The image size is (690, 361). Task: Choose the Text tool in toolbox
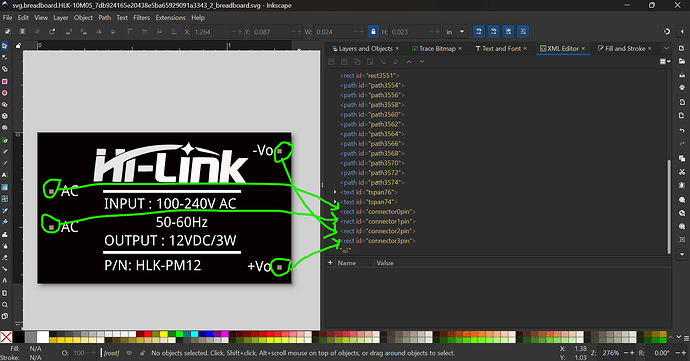(x=5, y=175)
